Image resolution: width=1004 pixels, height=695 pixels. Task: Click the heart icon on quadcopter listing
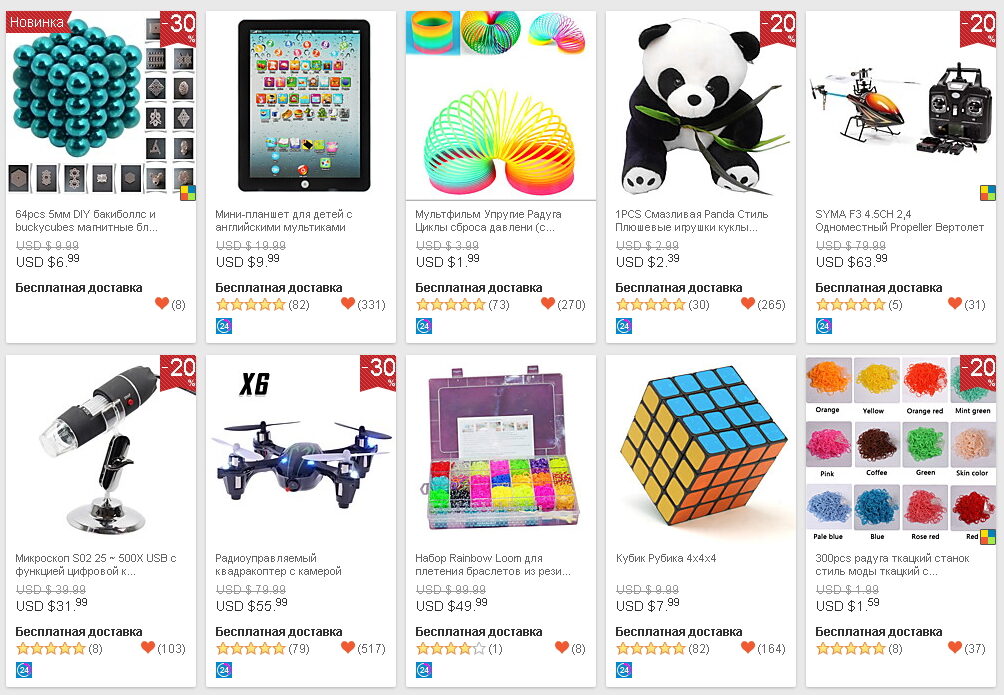click(x=348, y=648)
